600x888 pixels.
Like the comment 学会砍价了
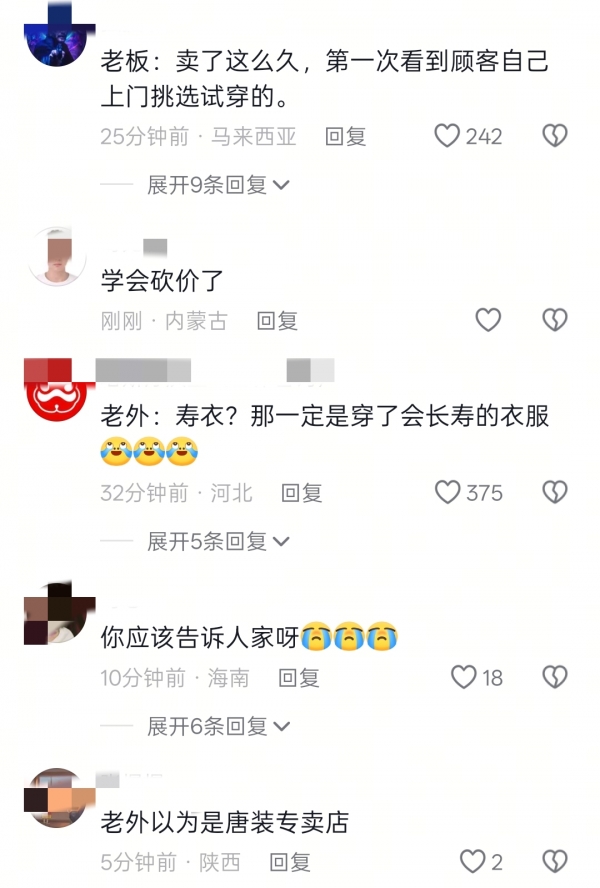(x=488, y=321)
